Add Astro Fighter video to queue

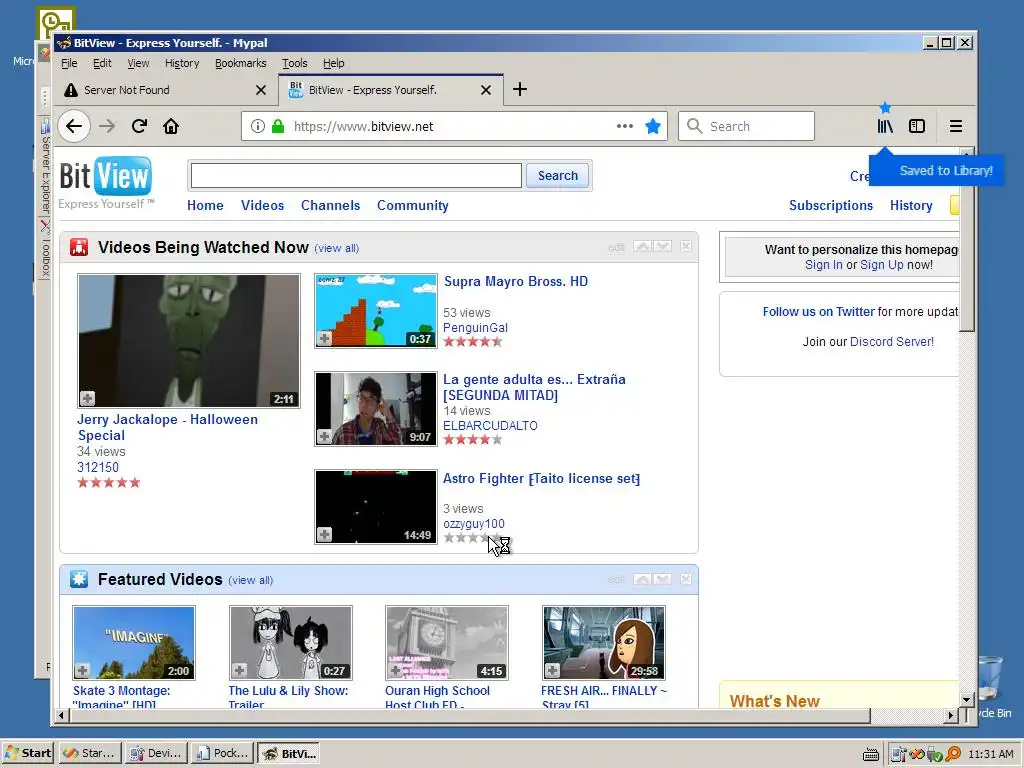click(x=325, y=534)
